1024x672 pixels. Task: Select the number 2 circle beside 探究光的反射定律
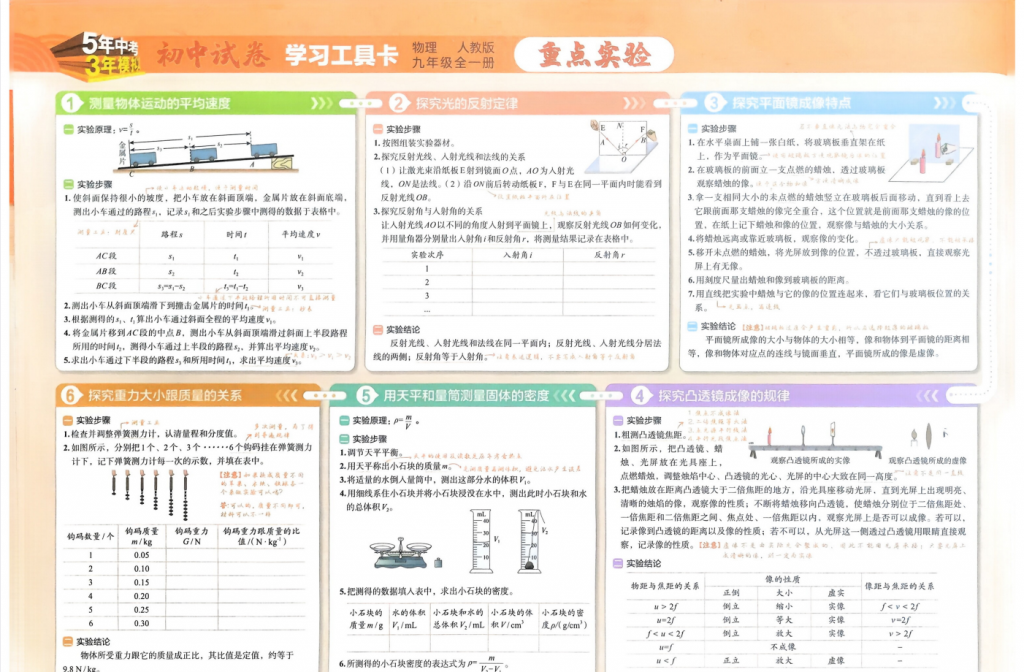398,103
